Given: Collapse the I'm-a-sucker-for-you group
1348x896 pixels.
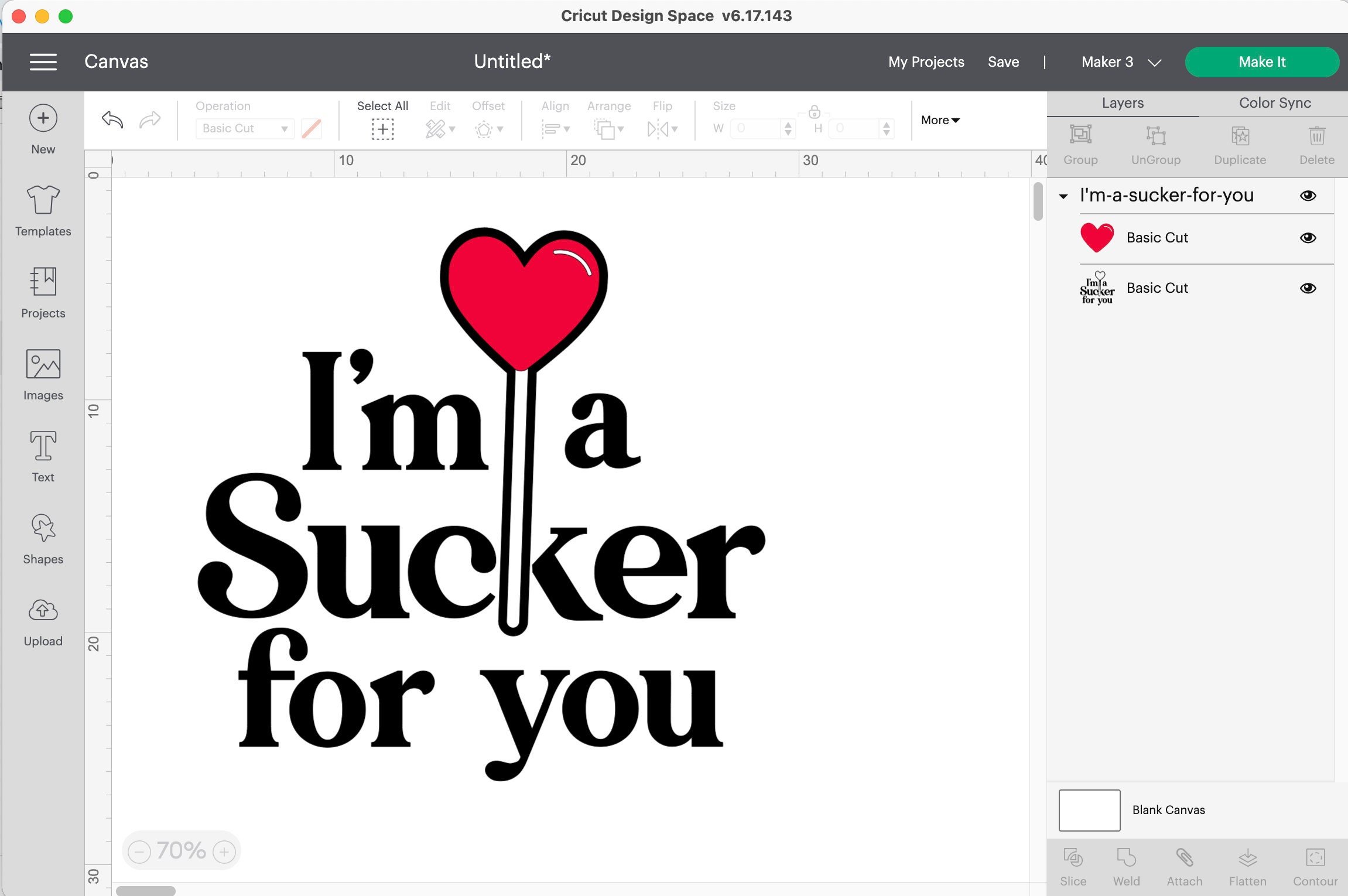Looking at the screenshot, I should coord(1064,196).
